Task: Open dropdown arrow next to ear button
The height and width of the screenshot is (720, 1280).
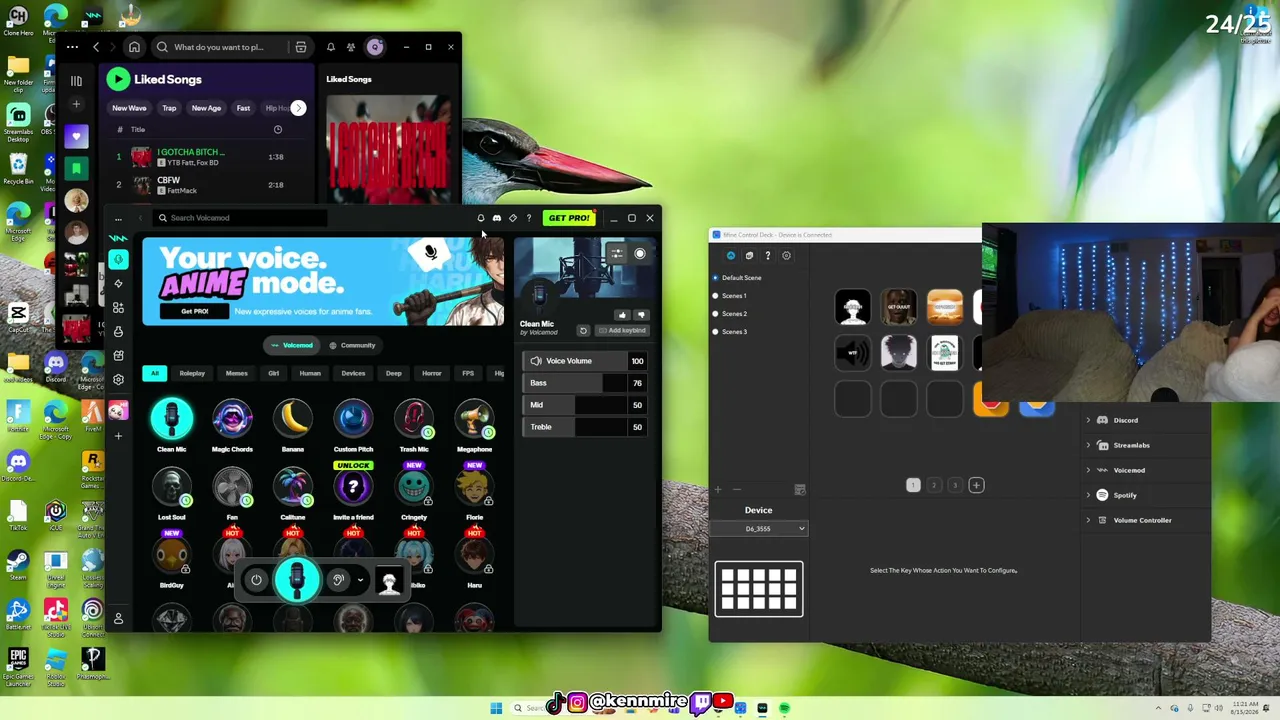Action: point(360,580)
